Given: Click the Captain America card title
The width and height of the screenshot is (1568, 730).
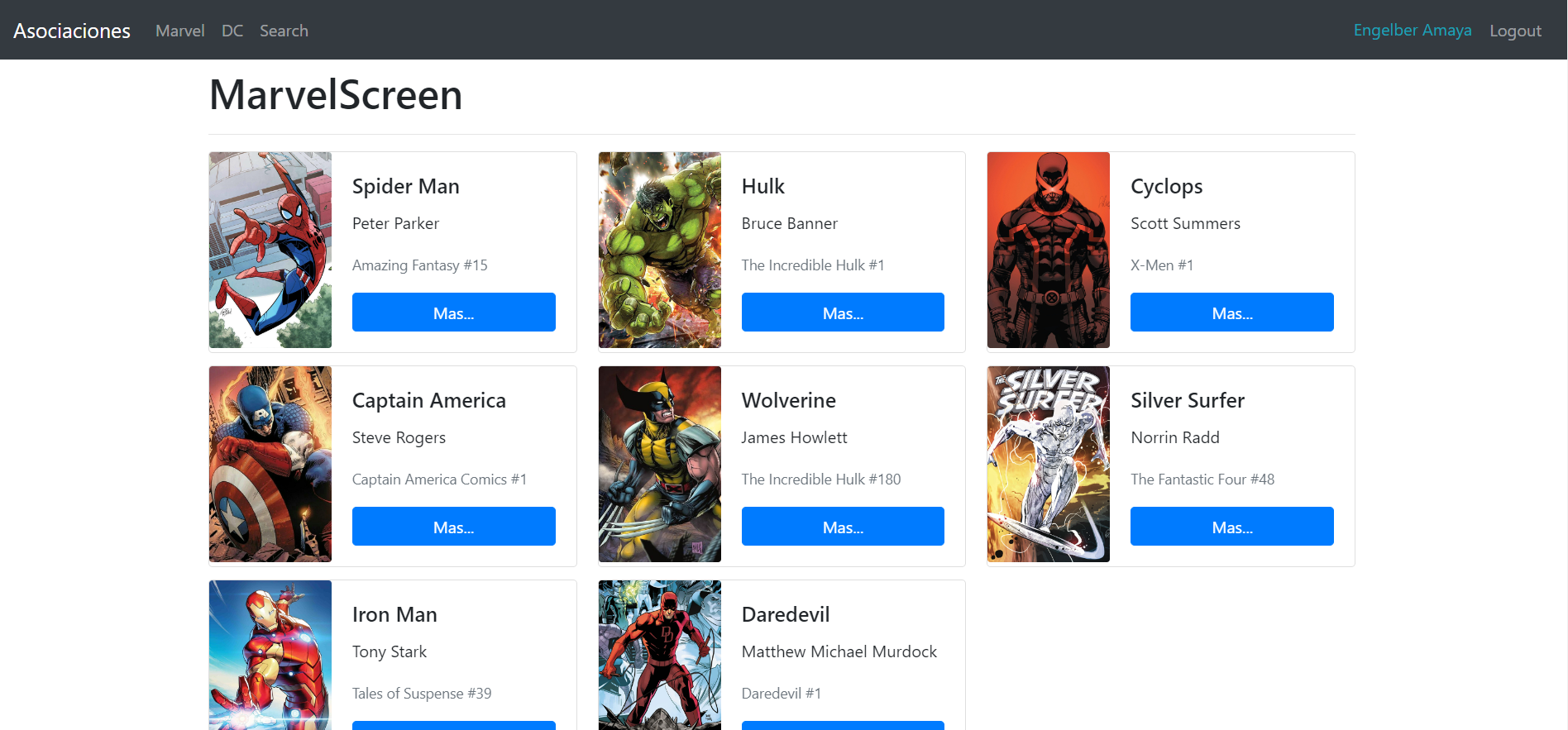Looking at the screenshot, I should (429, 401).
